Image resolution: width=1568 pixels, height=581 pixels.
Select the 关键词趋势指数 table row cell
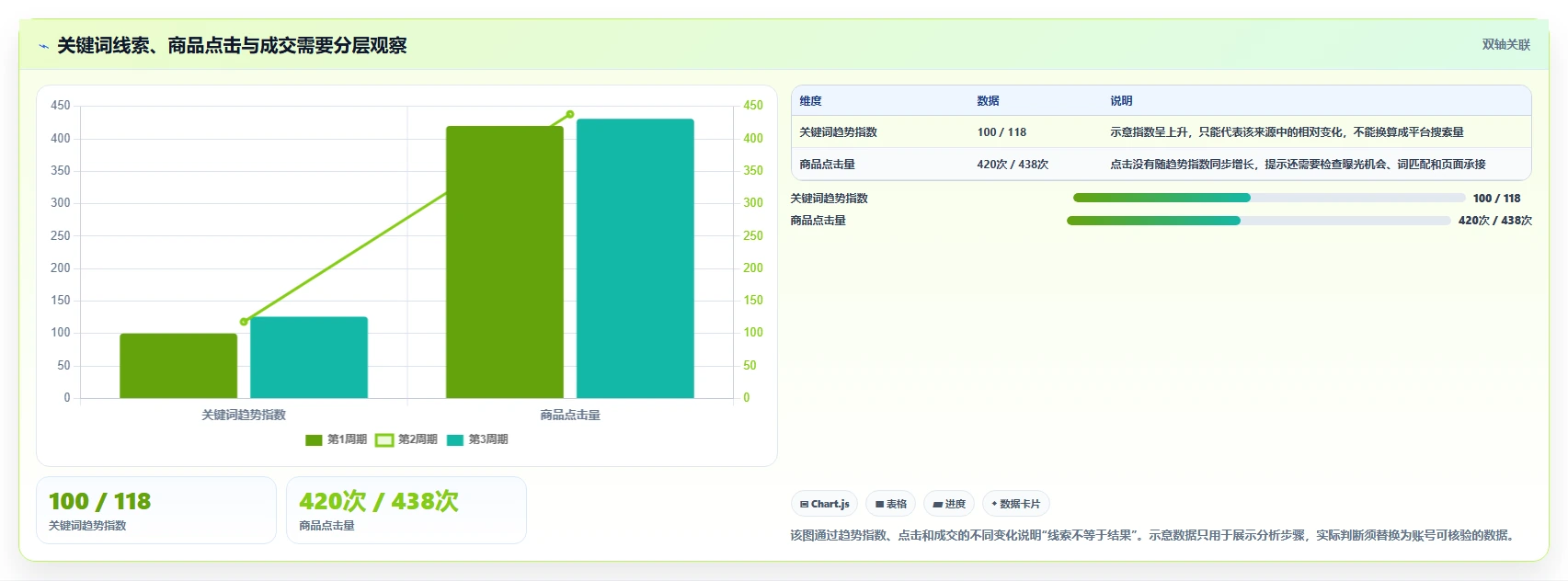[x=838, y=132]
